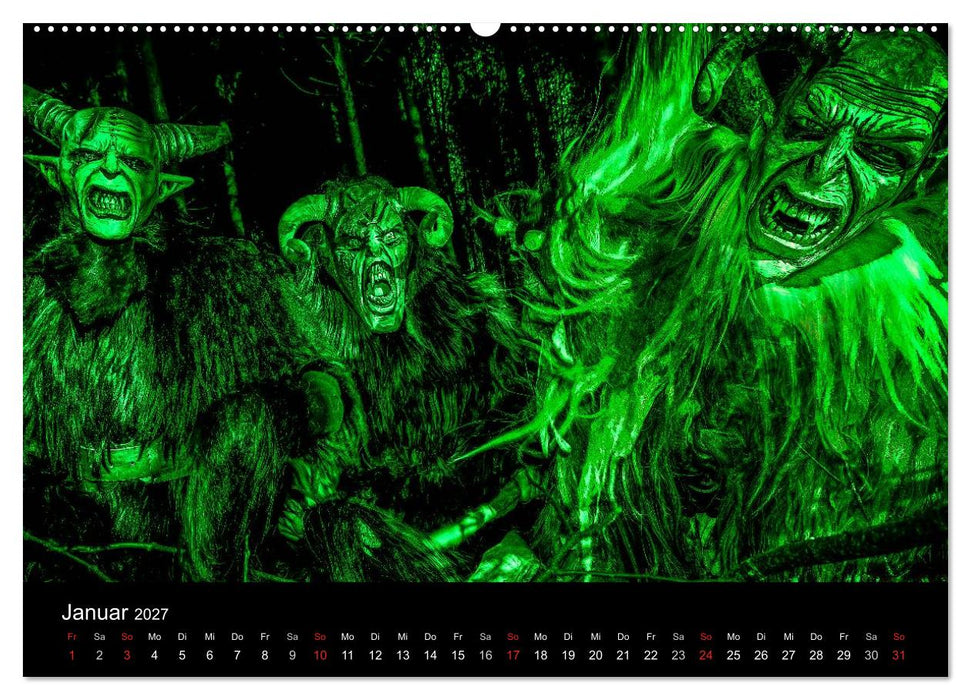The width and height of the screenshot is (971, 700).
Task: Click the red 'So' label above date 24
Action: tap(706, 637)
